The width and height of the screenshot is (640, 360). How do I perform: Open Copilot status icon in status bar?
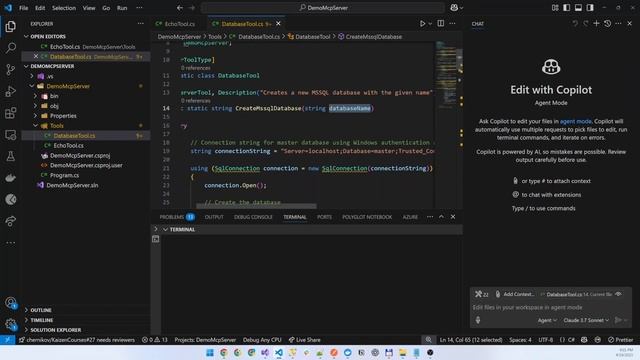click(584, 340)
